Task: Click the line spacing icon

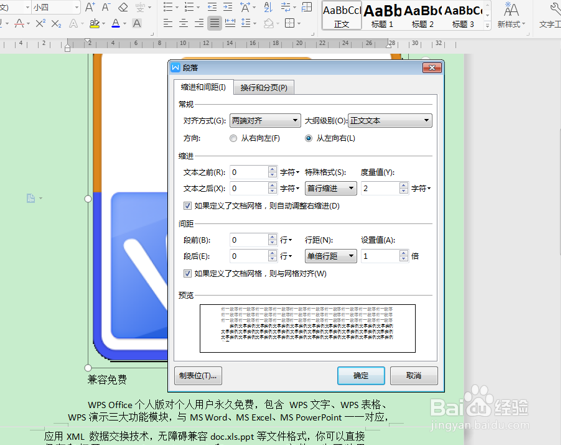Action: (246, 24)
